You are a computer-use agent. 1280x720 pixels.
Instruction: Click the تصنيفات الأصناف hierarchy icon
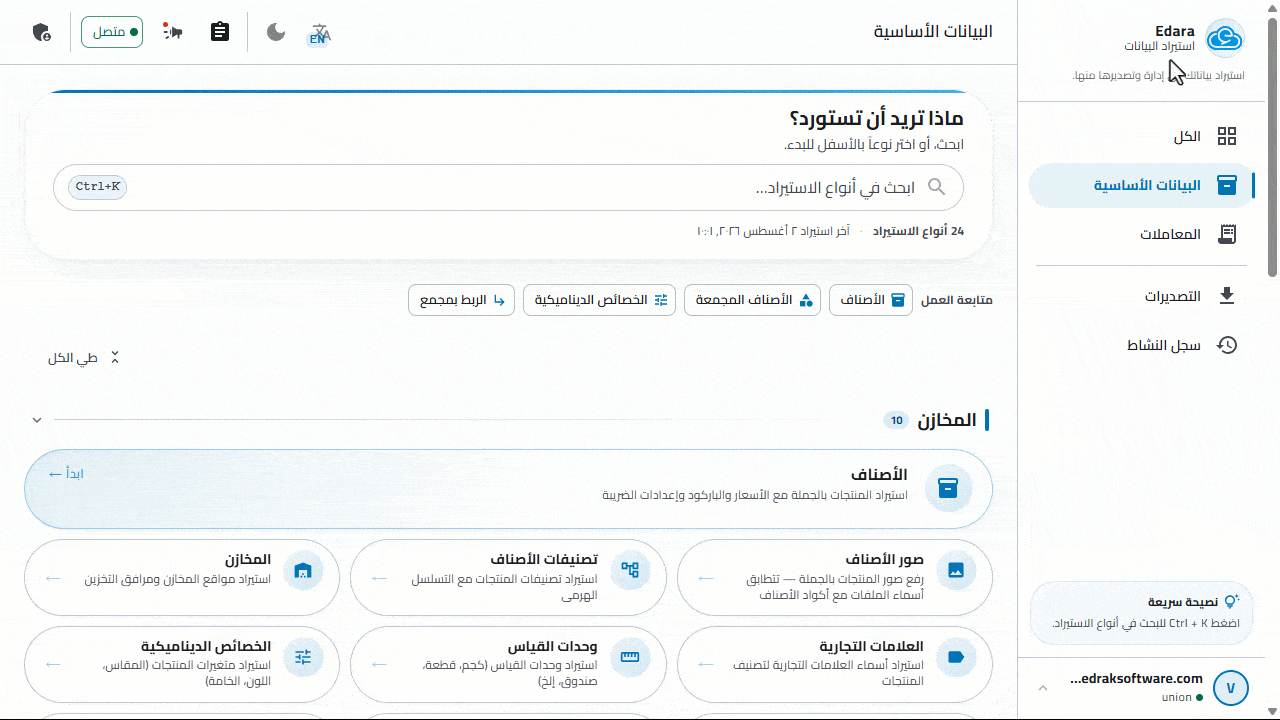(630, 571)
